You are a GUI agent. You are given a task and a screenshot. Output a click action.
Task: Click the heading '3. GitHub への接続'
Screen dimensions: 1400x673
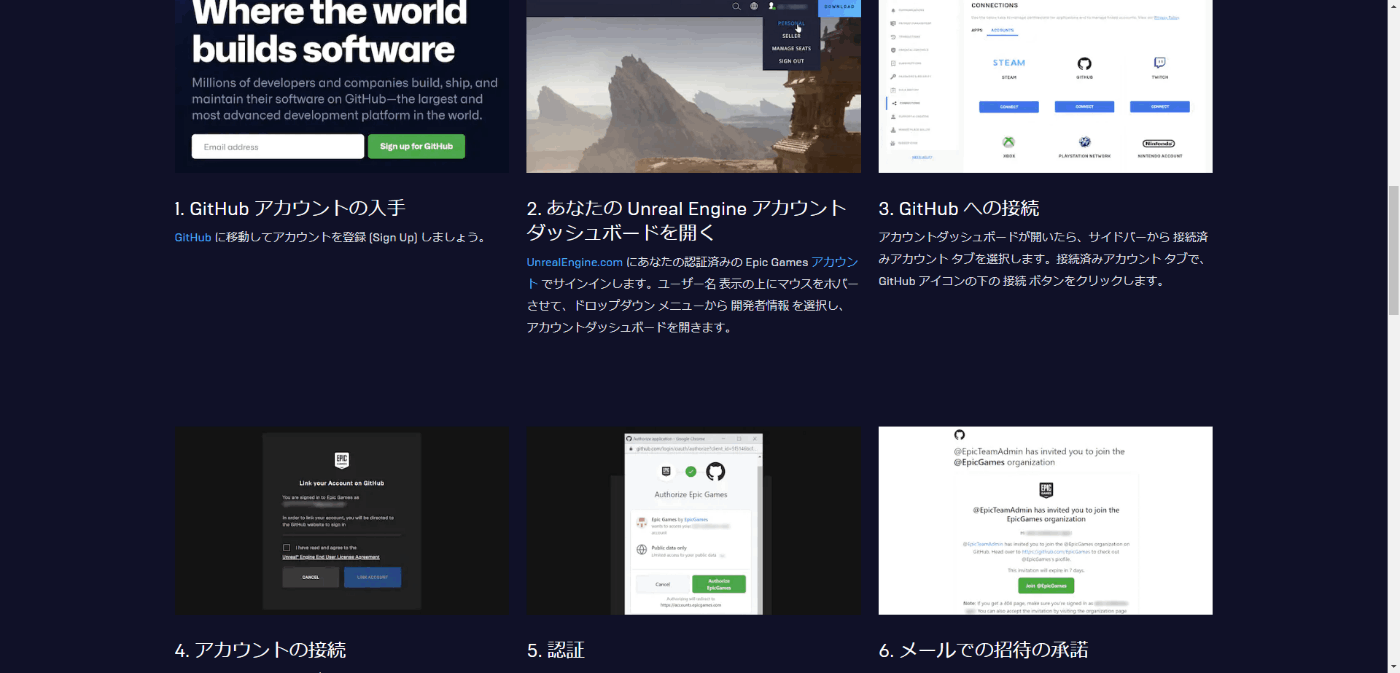coord(959,208)
